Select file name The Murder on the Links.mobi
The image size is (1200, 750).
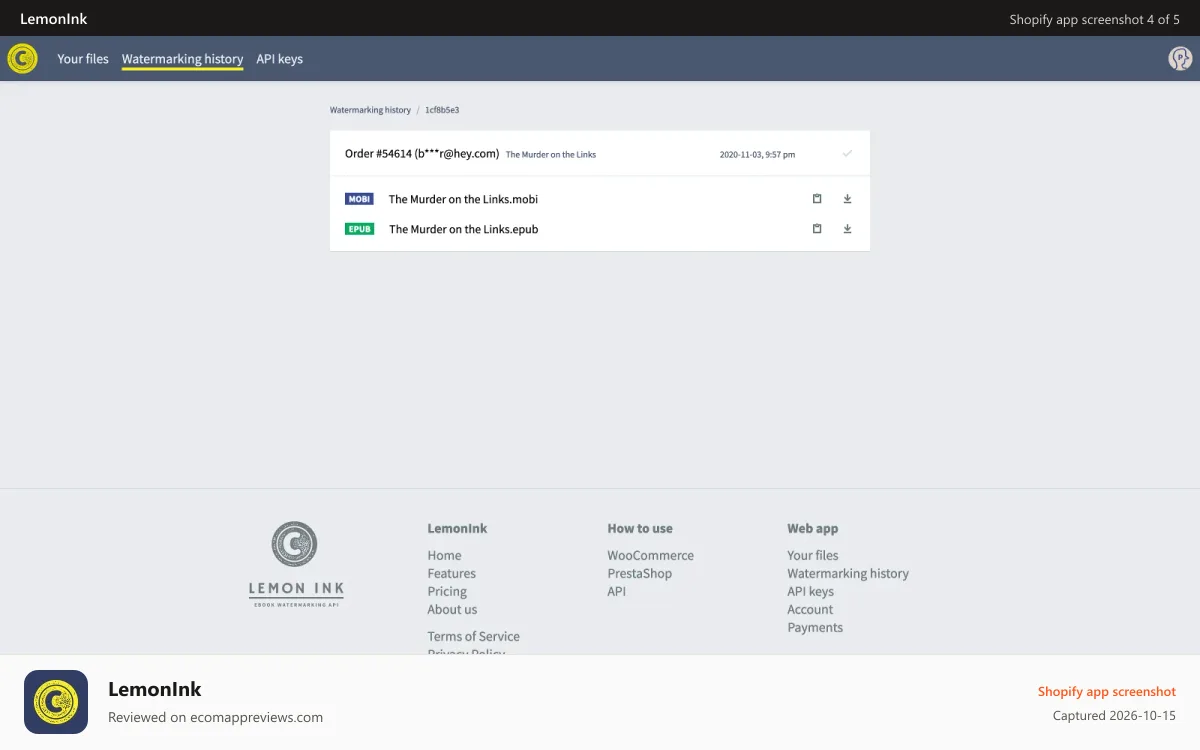pos(463,199)
